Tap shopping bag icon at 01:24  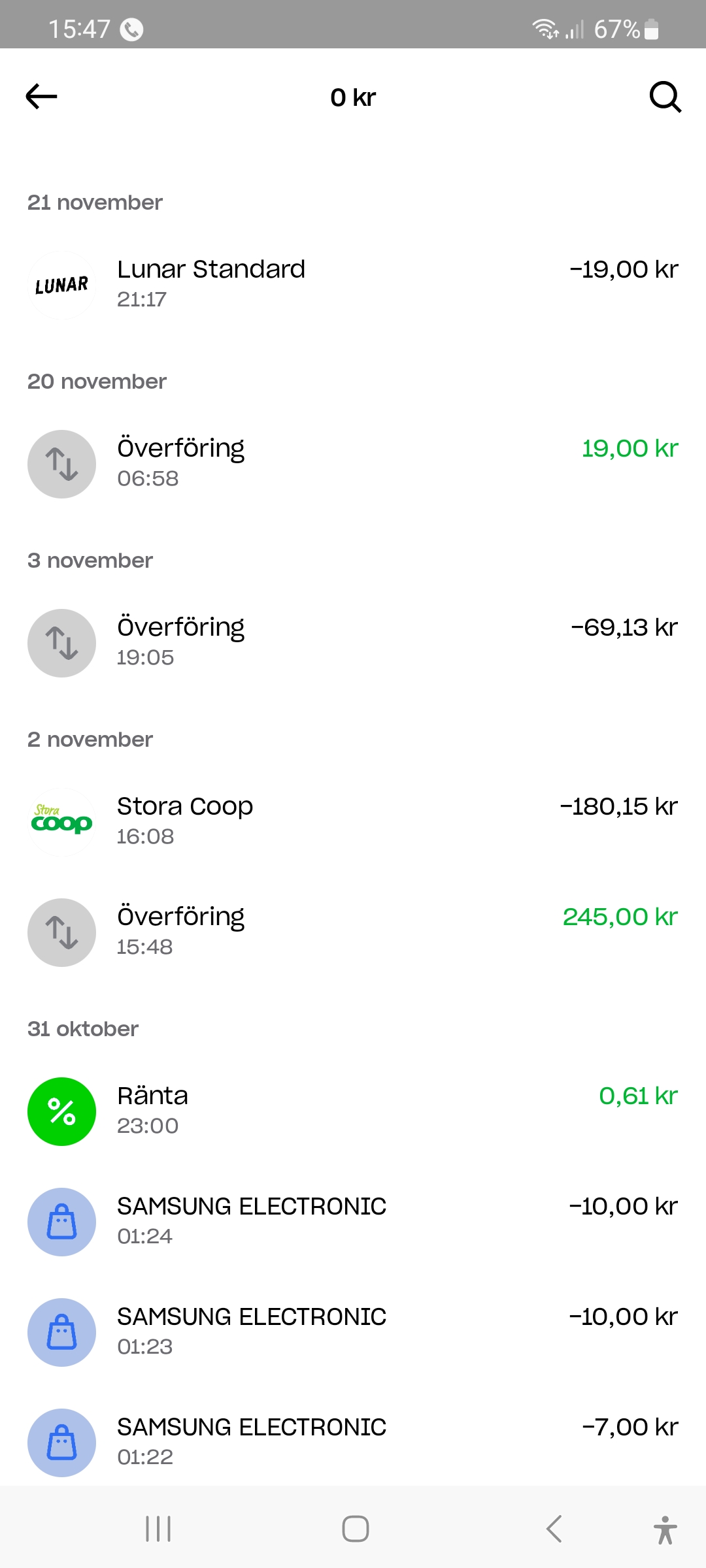(62, 1222)
